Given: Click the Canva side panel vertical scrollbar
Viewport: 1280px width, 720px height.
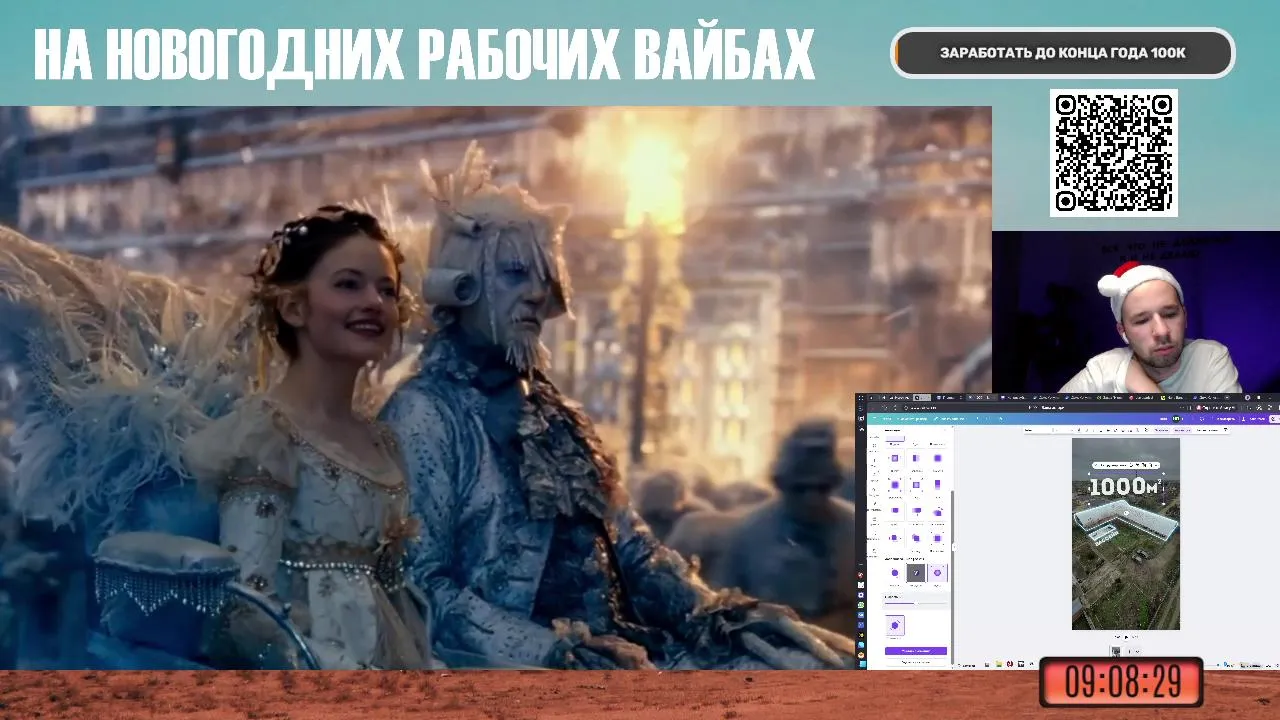Looking at the screenshot, I should point(952,577).
